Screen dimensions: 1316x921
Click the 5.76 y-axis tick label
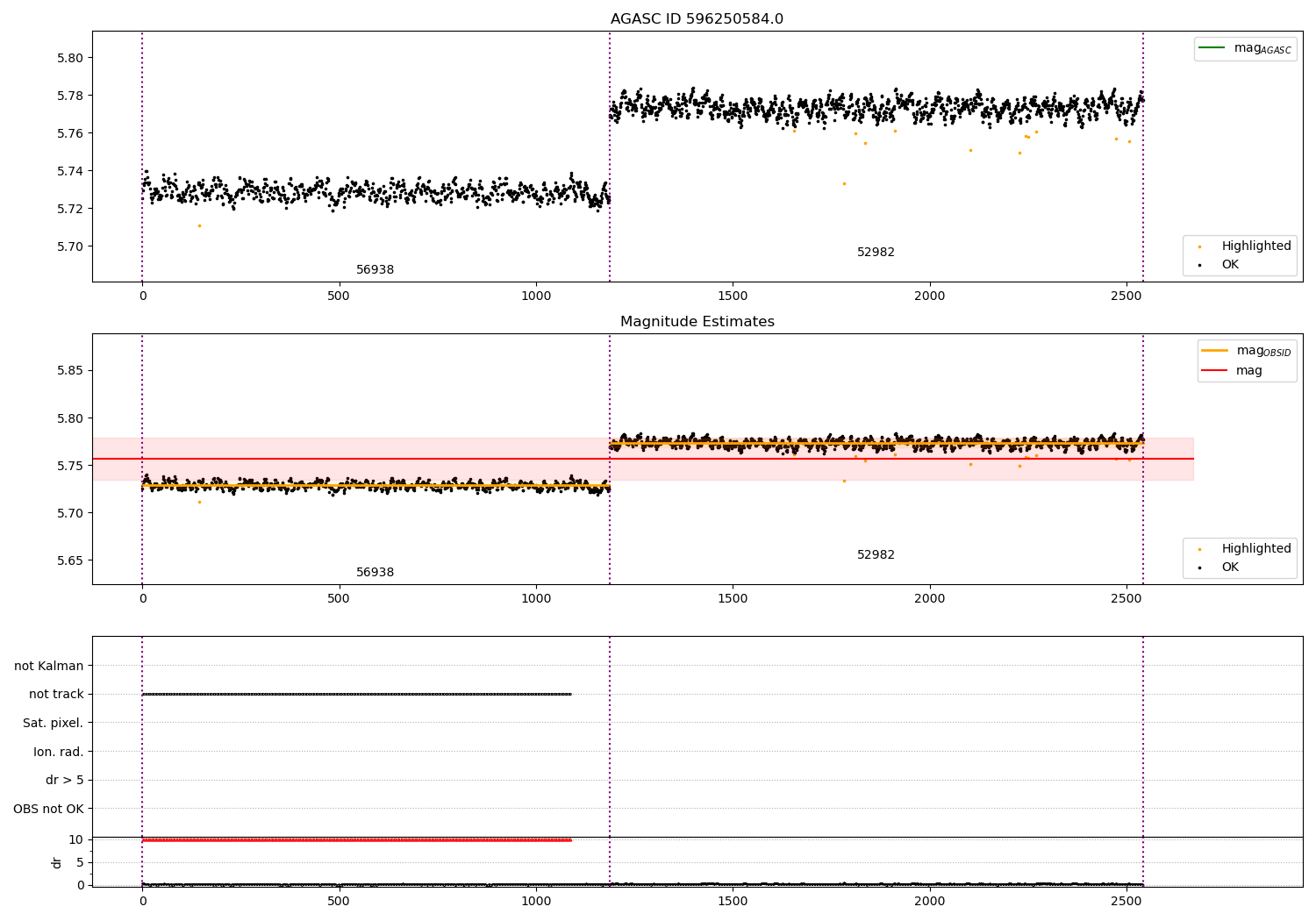click(x=70, y=133)
